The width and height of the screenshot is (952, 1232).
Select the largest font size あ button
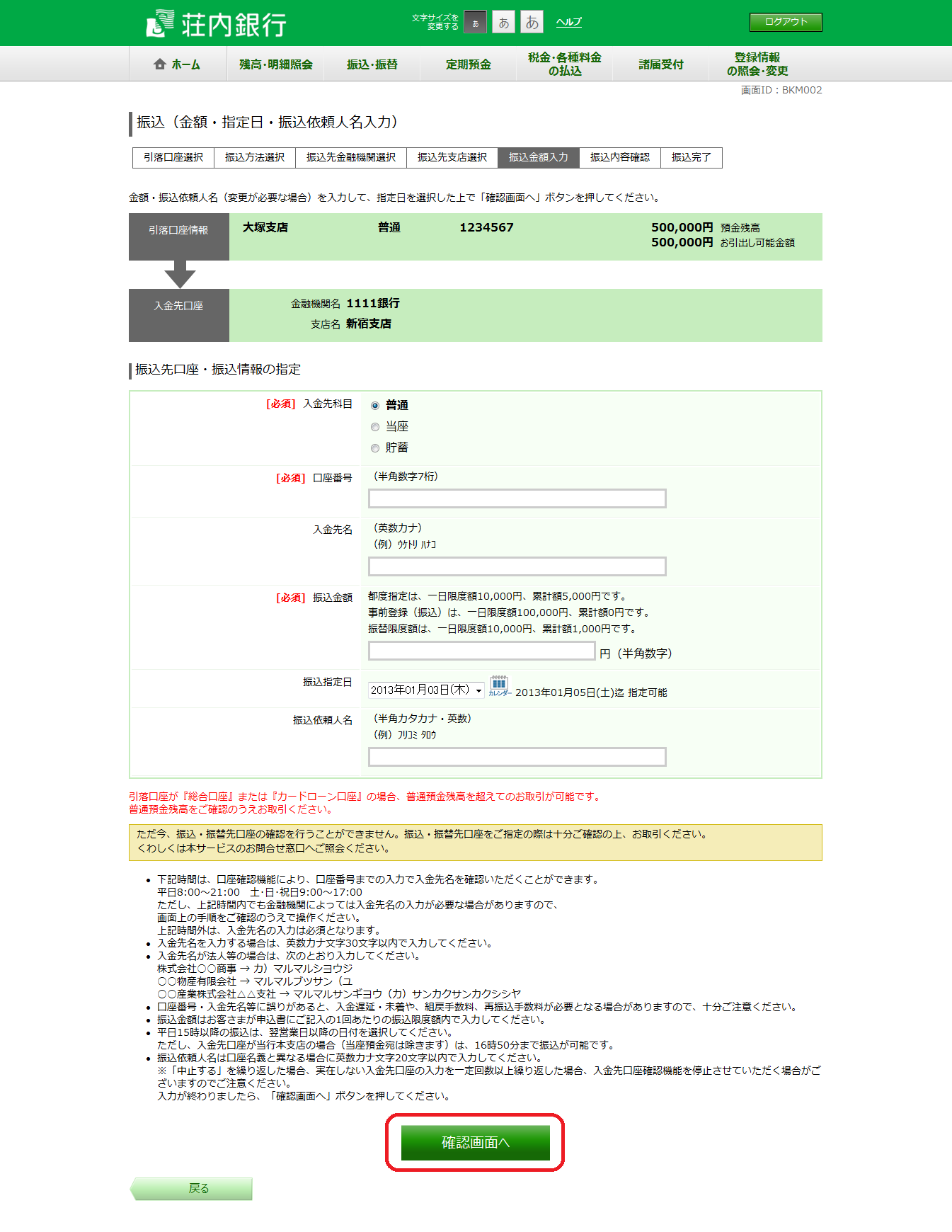click(x=532, y=23)
